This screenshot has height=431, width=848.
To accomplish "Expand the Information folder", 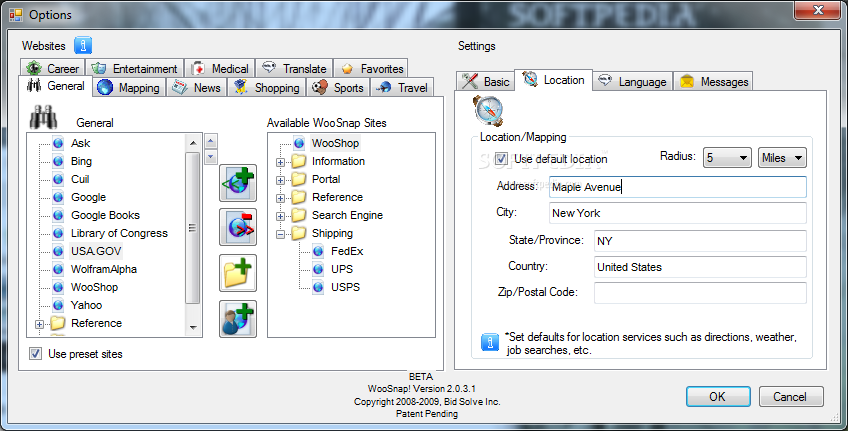I will (x=280, y=162).
